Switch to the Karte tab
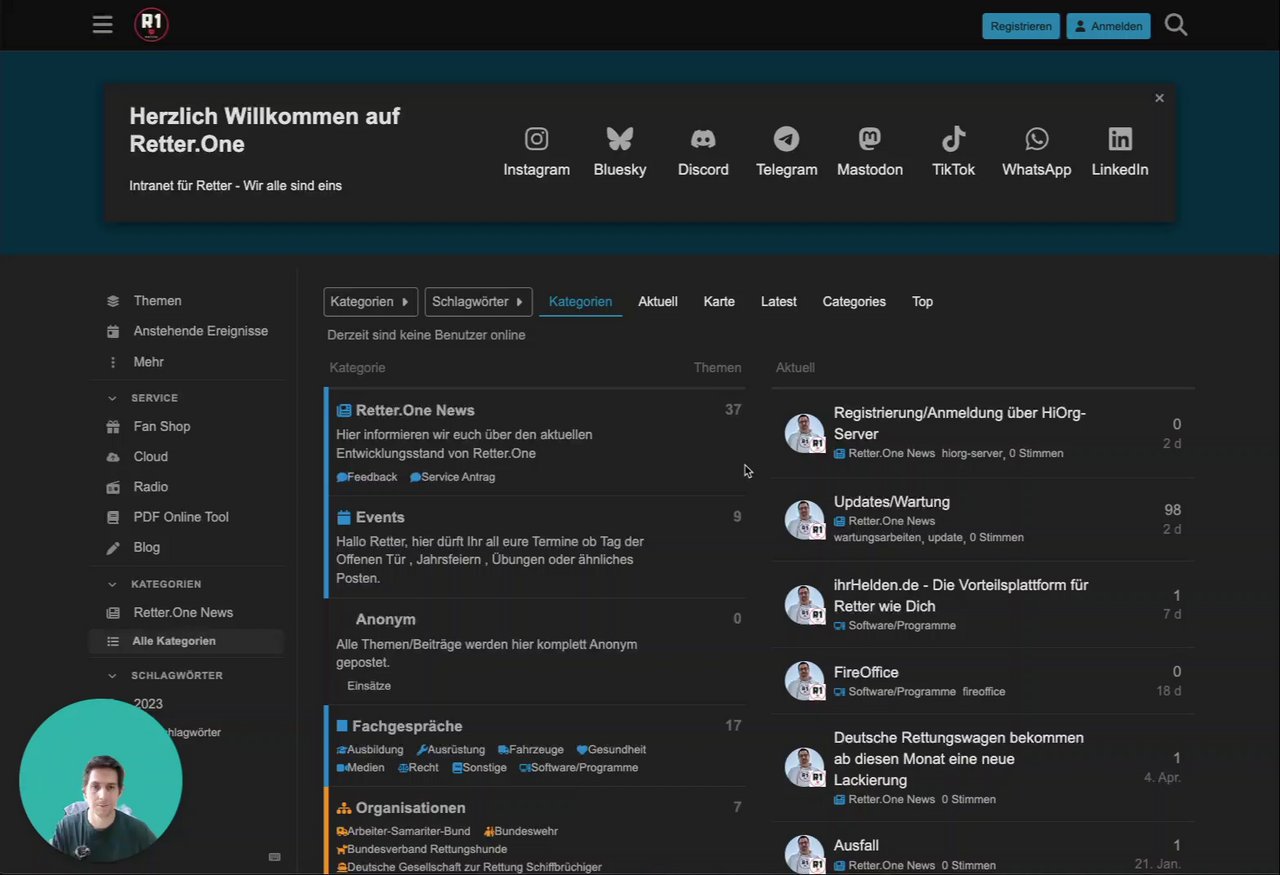The width and height of the screenshot is (1280, 875). click(x=719, y=302)
